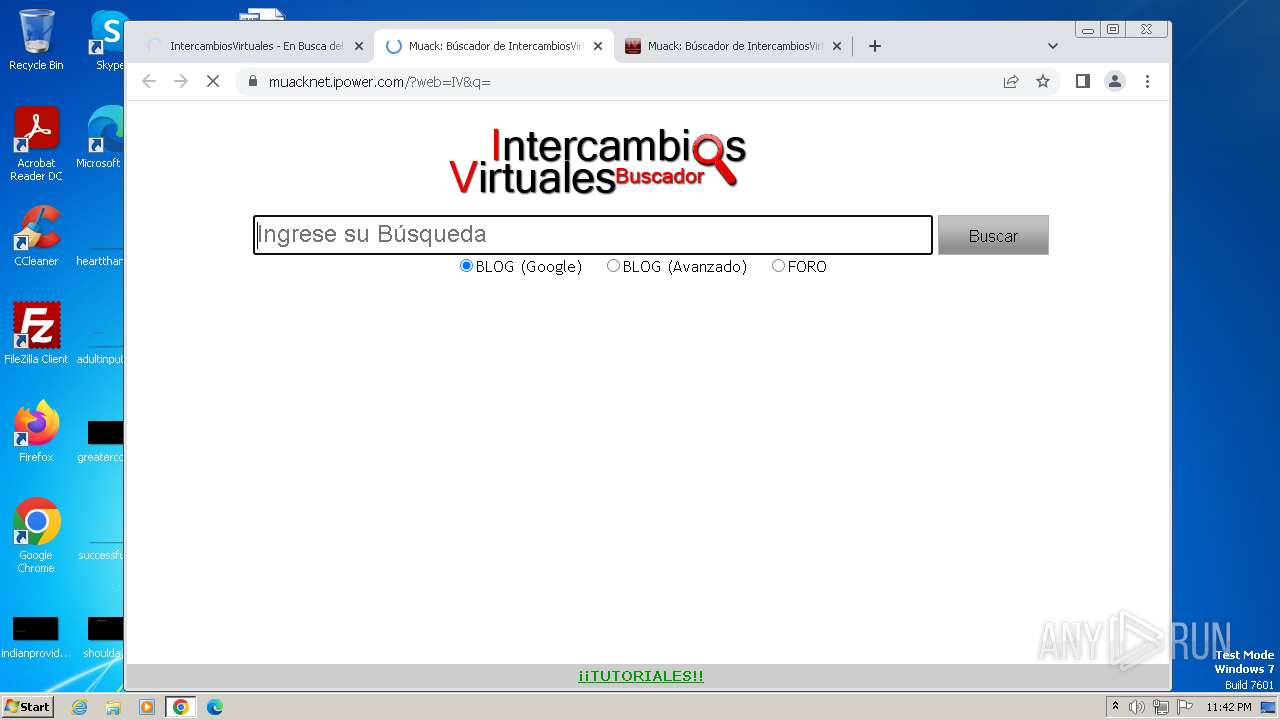Open Action Center flag icon
This screenshot has height=720, width=1280.
tap(1185, 707)
